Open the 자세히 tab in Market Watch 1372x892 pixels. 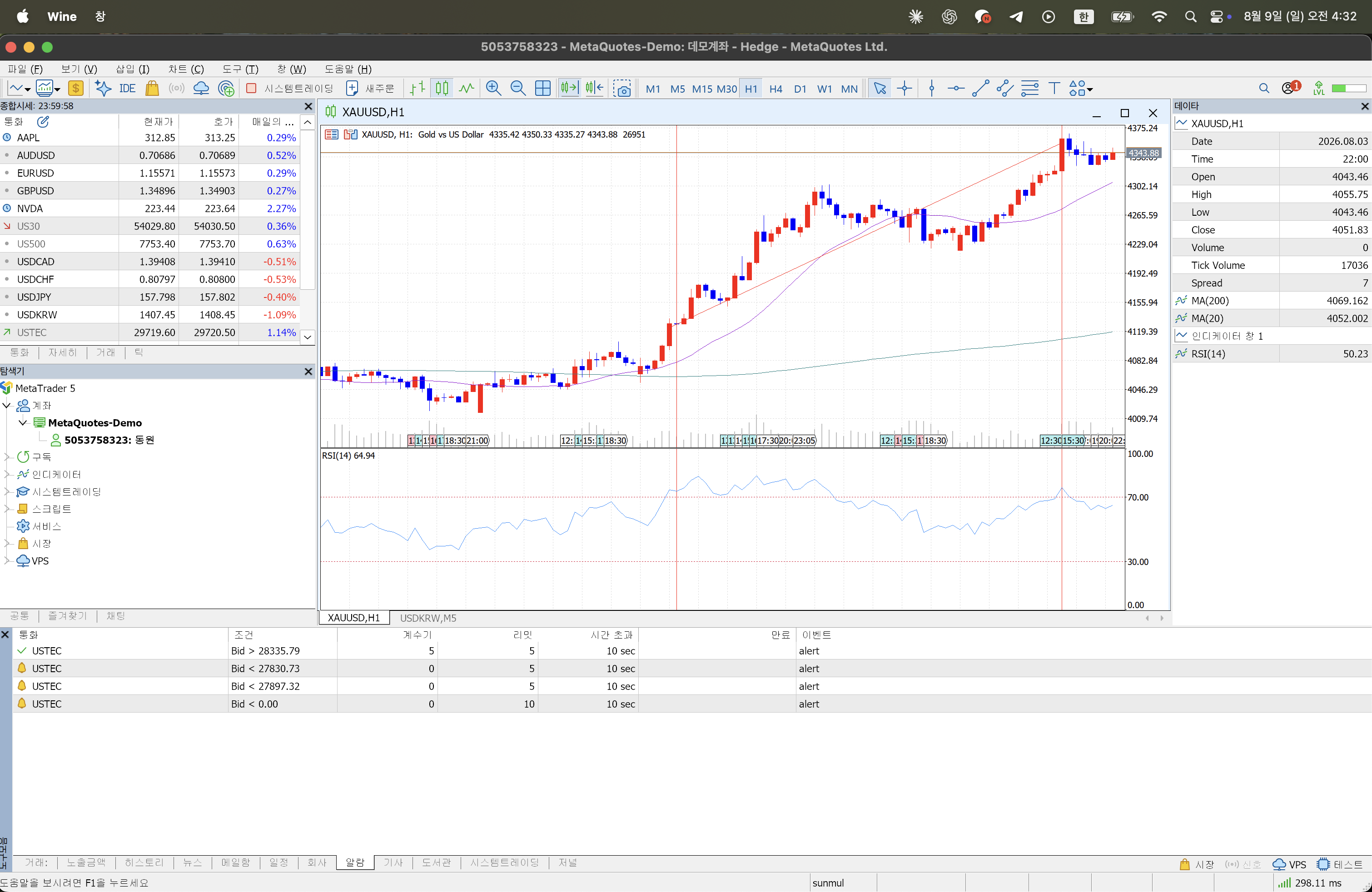(62, 352)
